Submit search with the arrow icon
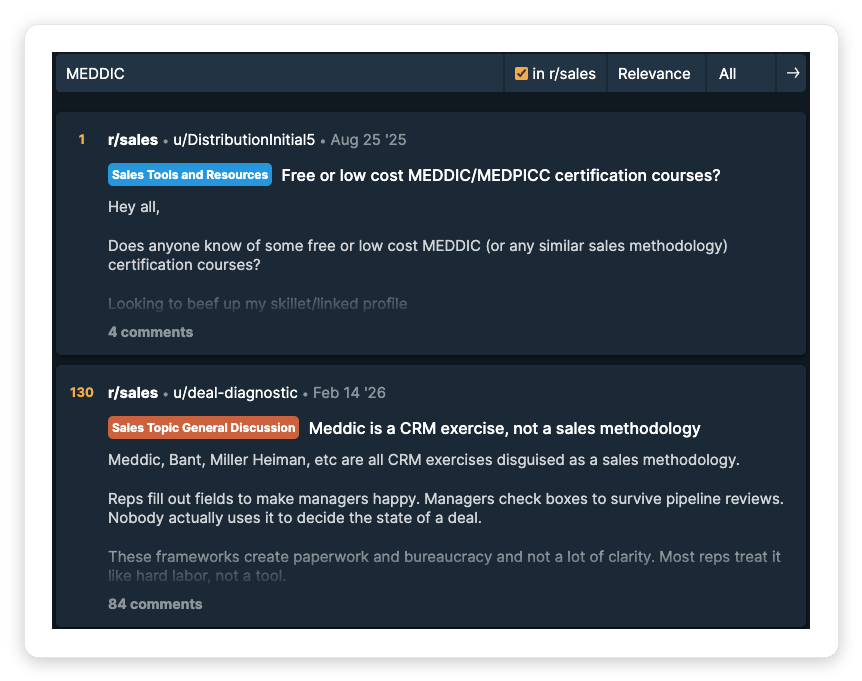This screenshot has width=862, height=681. (792, 73)
